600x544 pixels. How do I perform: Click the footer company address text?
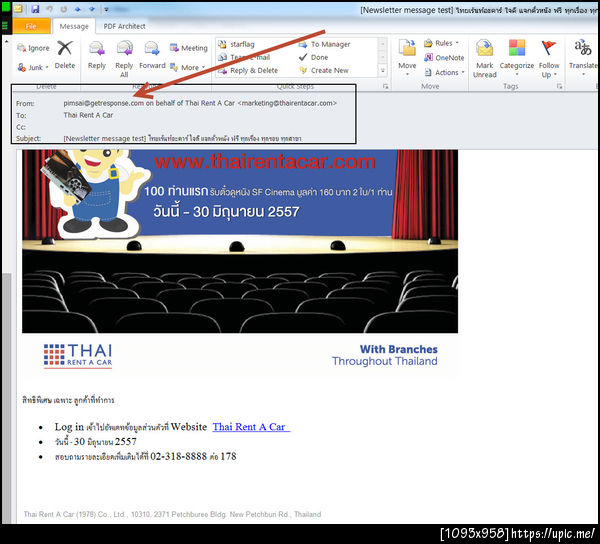[172, 514]
